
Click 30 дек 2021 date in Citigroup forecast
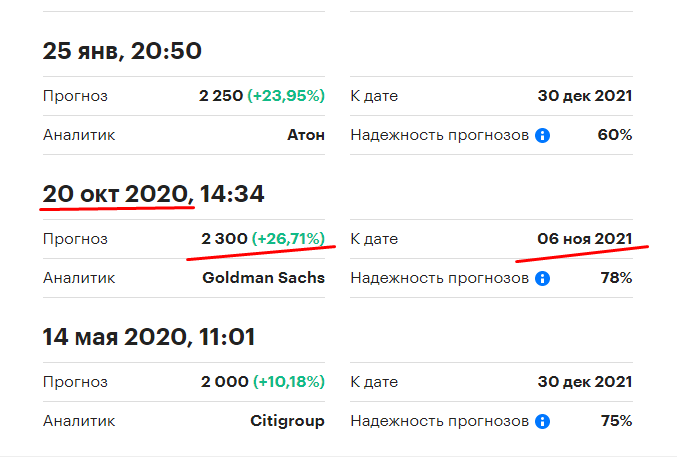coord(585,382)
